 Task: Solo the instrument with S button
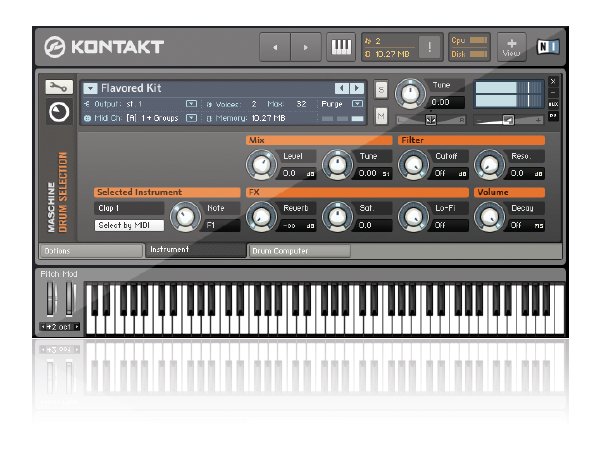(381, 90)
